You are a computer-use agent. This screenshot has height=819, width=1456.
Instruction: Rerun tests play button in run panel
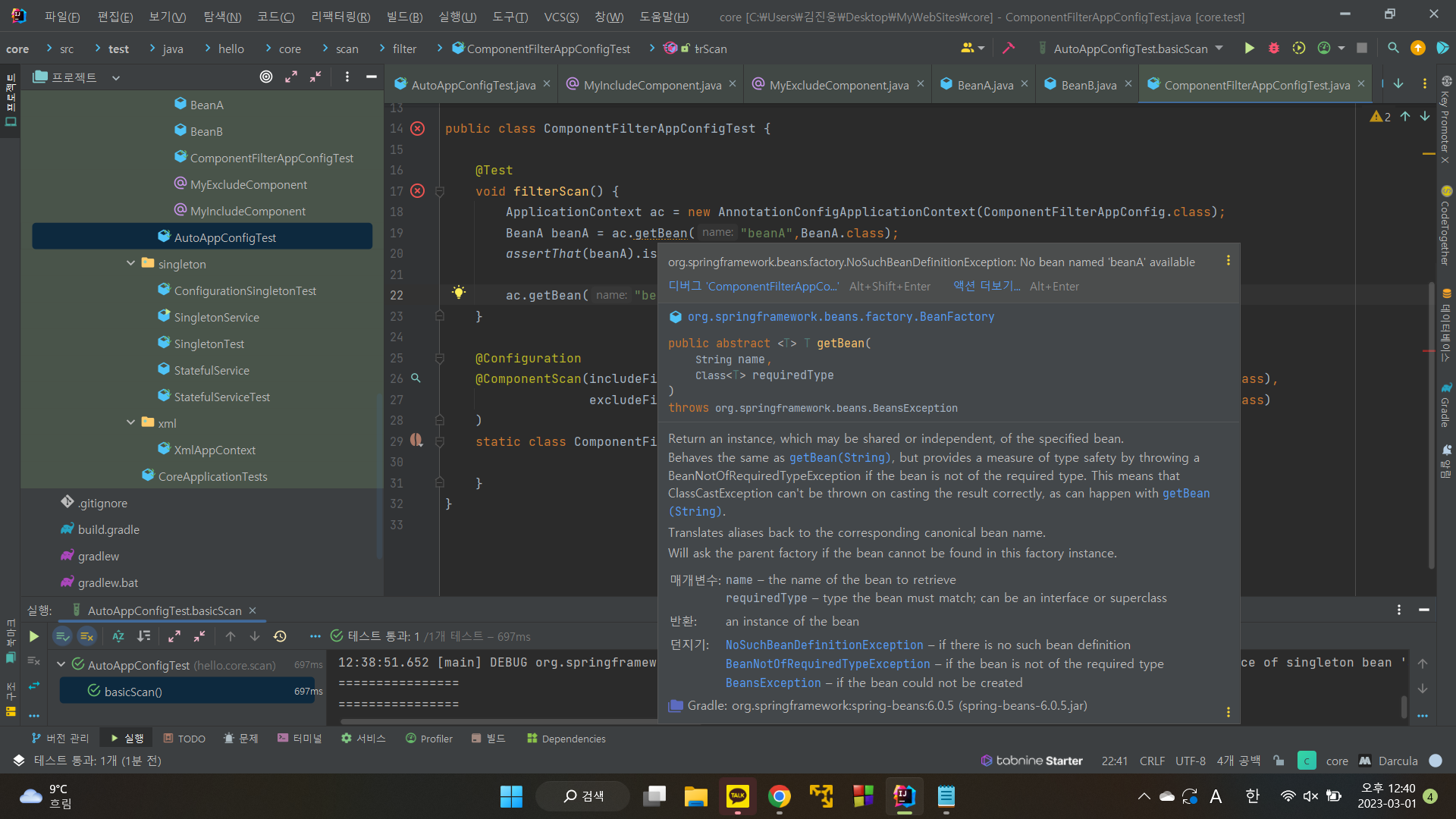pyautogui.click(x=34, y=636)
